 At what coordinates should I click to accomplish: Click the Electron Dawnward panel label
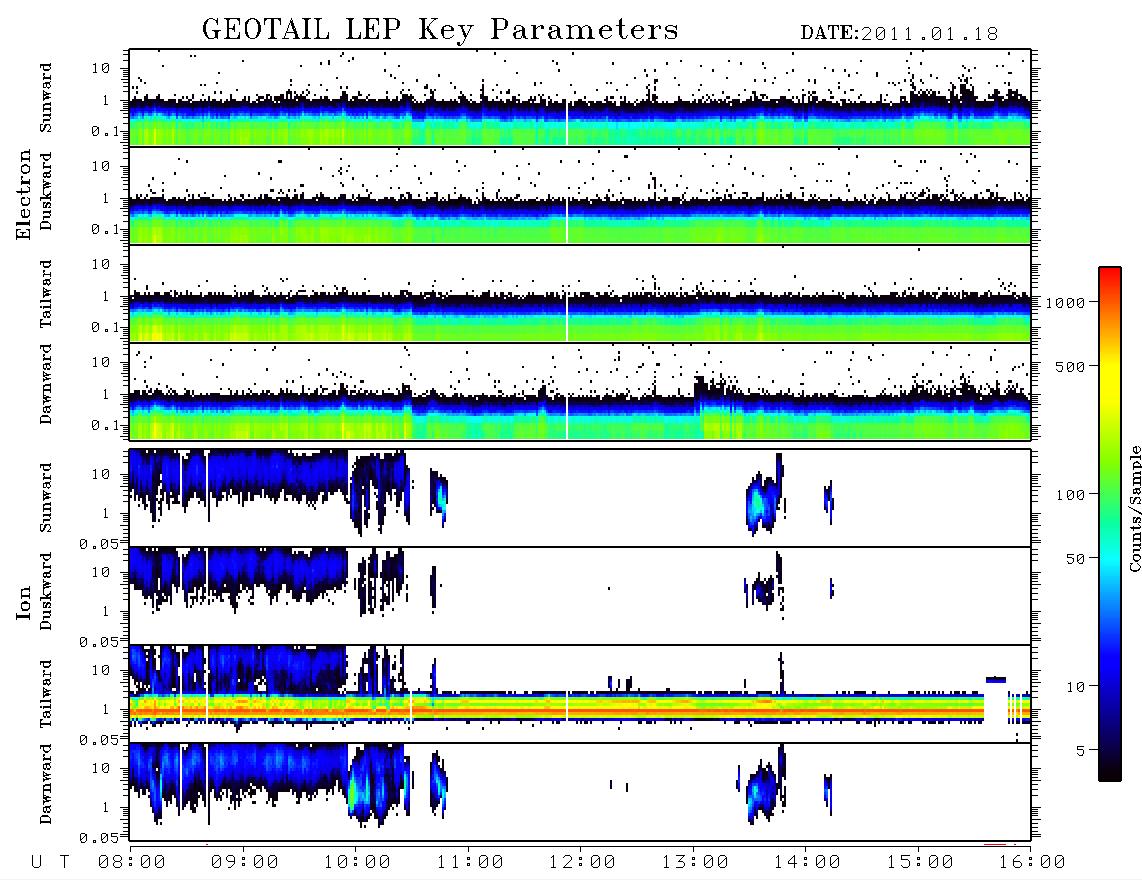pyautogui.click(x=46, y=385)
